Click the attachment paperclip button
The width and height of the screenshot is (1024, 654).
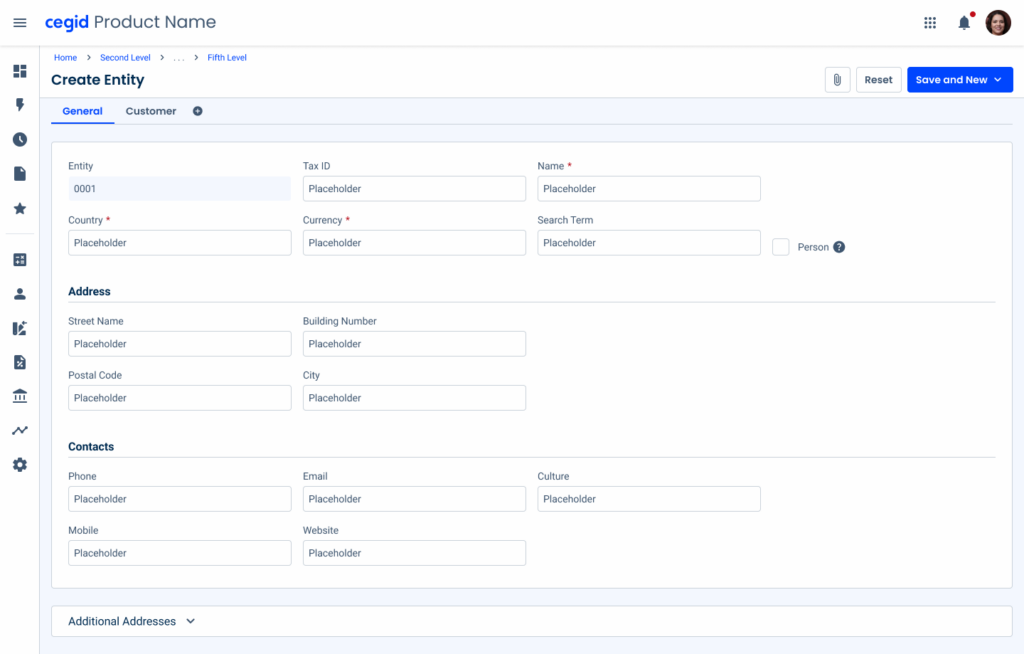click(x=837, y=80)
